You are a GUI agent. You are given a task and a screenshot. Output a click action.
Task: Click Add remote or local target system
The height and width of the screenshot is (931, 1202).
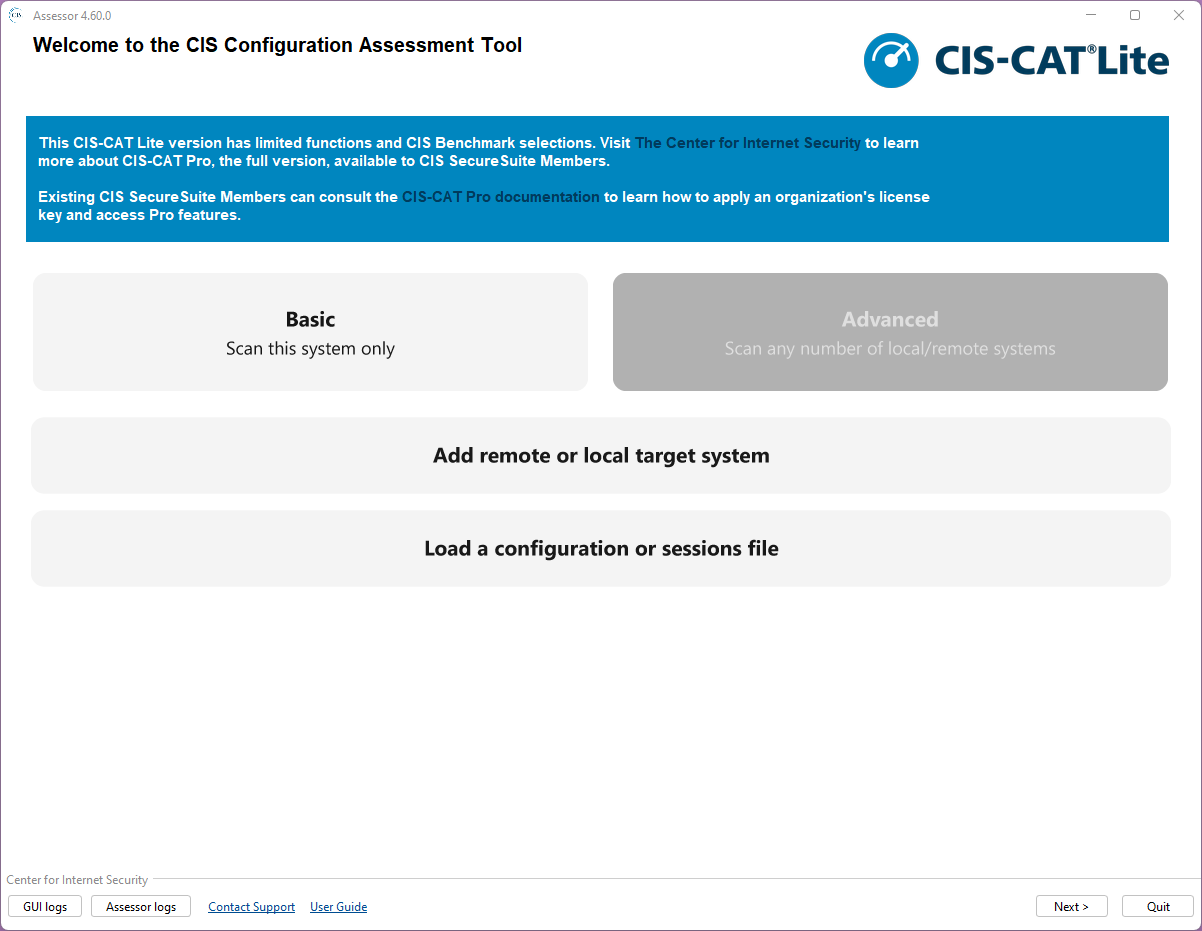pos(601,455)
